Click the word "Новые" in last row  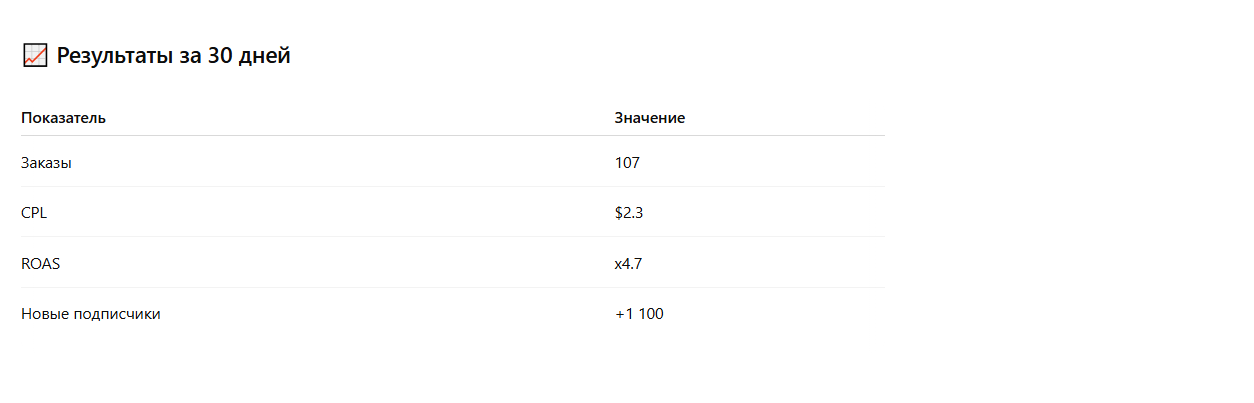pyautogui.click(x=44, y=314)
